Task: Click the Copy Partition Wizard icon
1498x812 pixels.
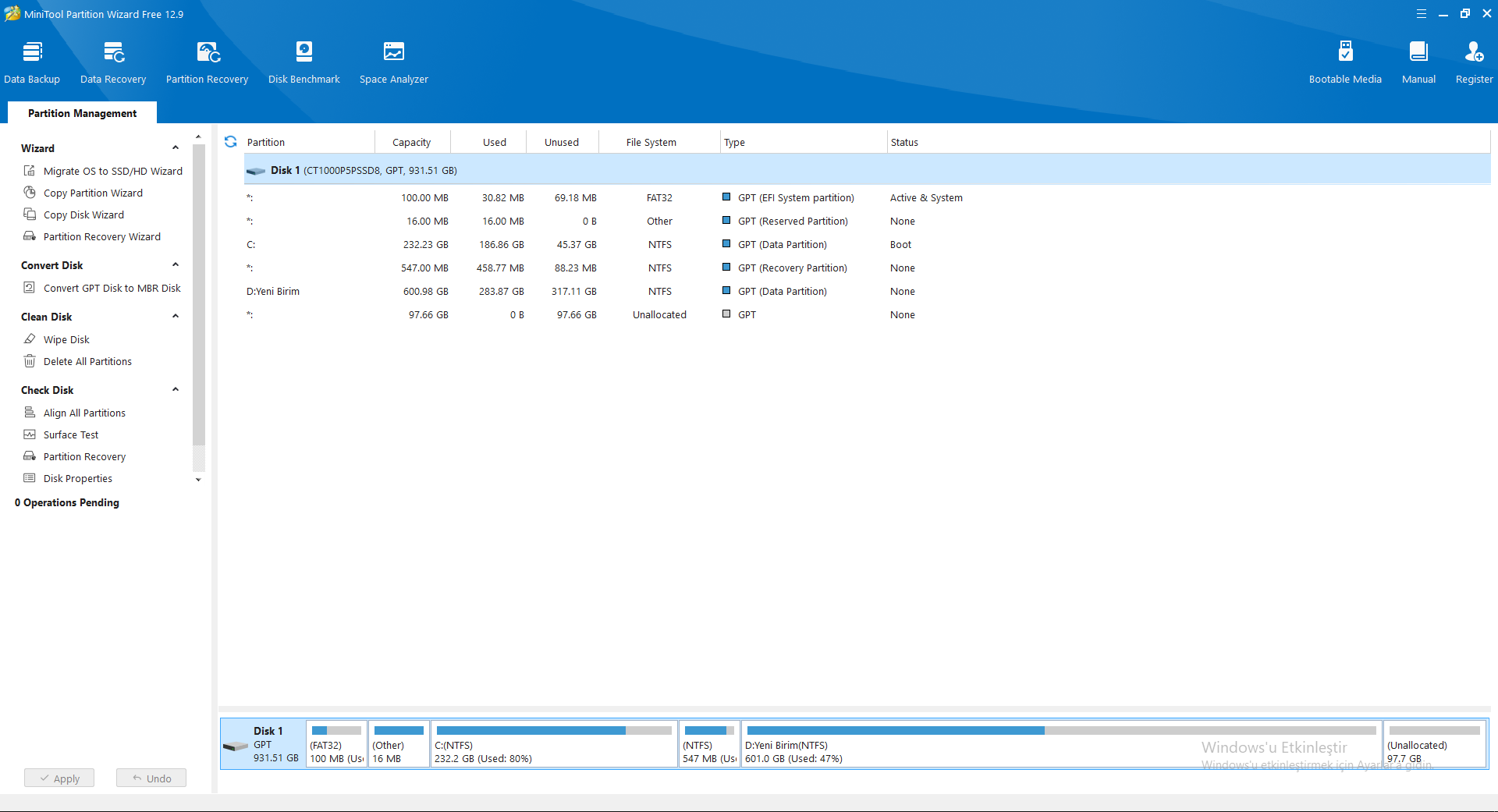Action: [x=30, y=193]
